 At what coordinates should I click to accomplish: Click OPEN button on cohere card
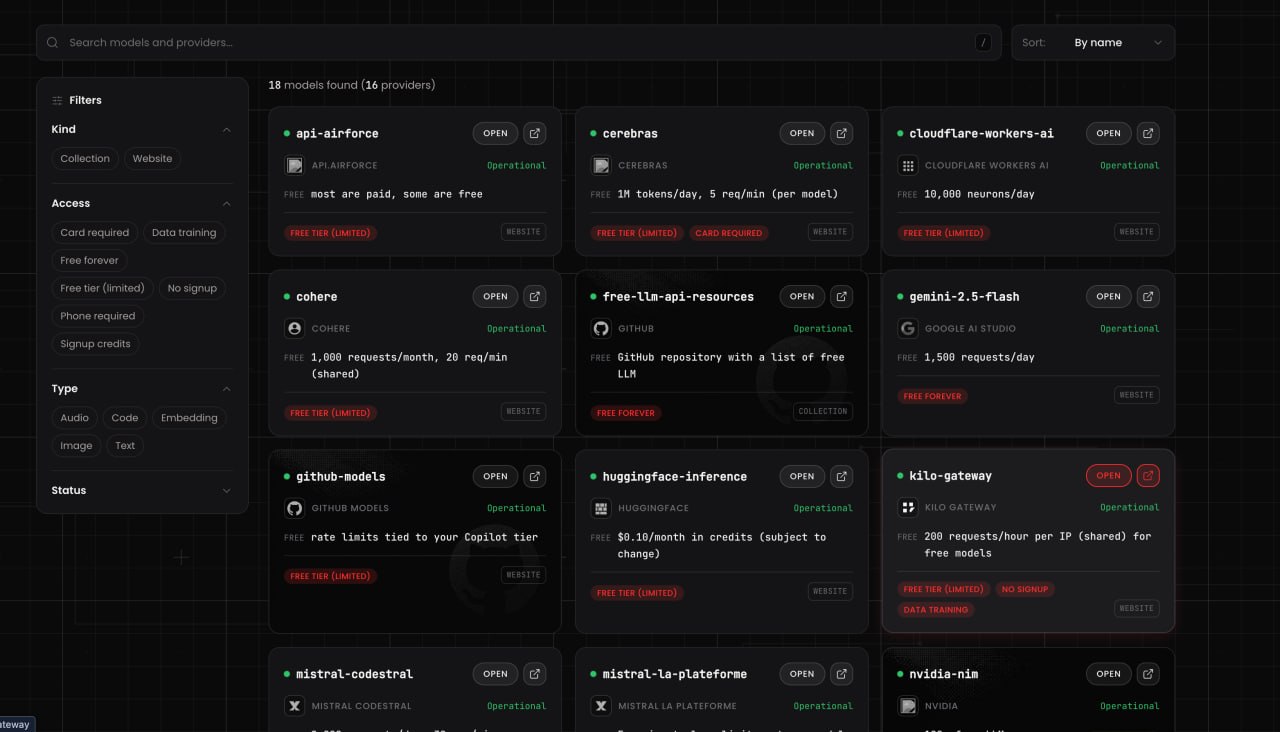[495, 296]
